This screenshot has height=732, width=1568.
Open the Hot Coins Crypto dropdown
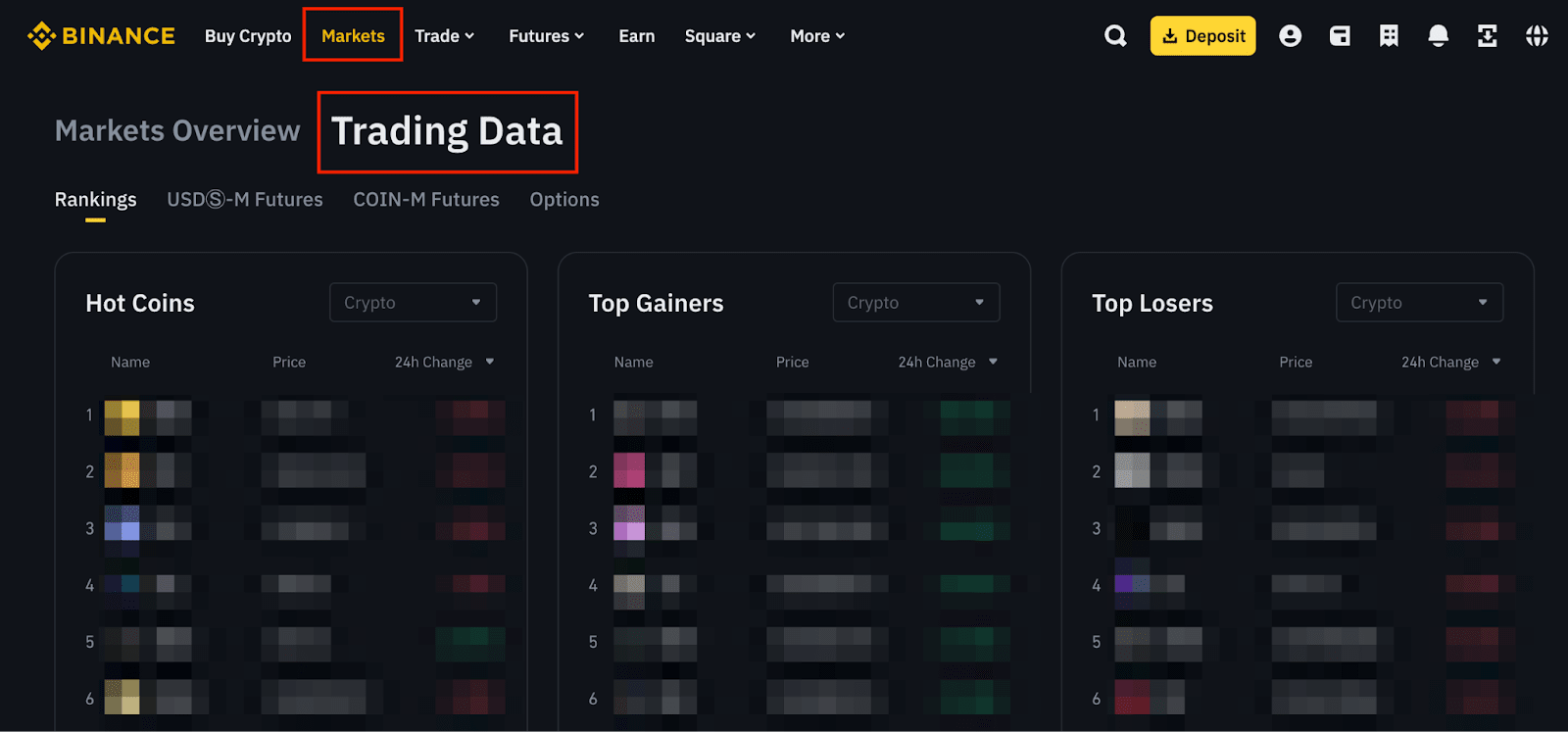(x=413, y=303)
